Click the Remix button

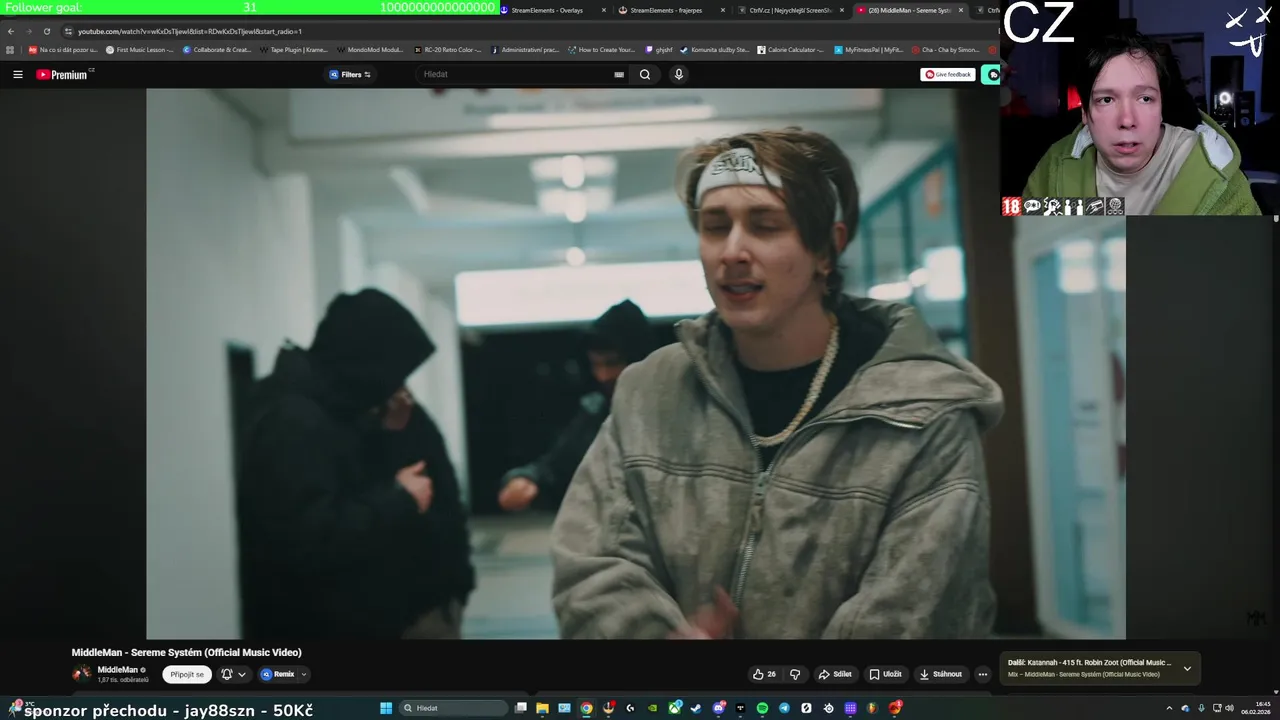[x=278, y=674]
